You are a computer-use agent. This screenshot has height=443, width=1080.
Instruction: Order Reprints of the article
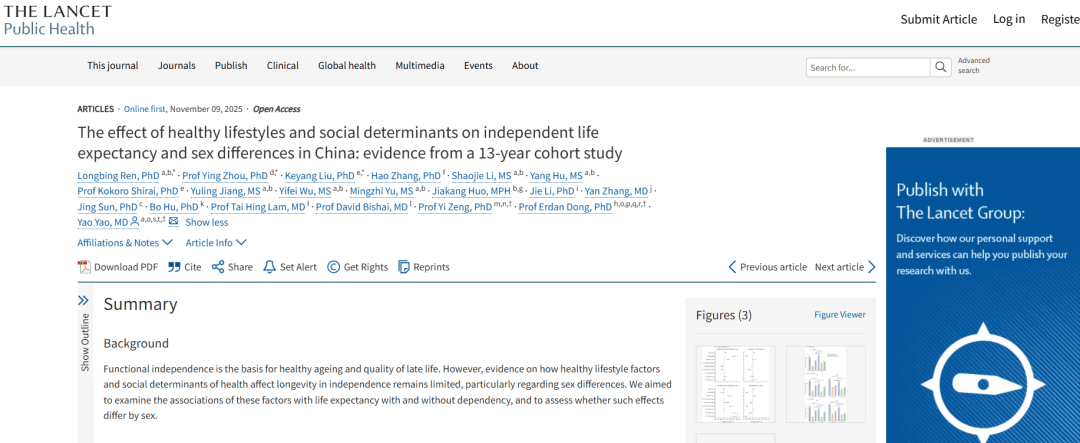coord(424,267)
